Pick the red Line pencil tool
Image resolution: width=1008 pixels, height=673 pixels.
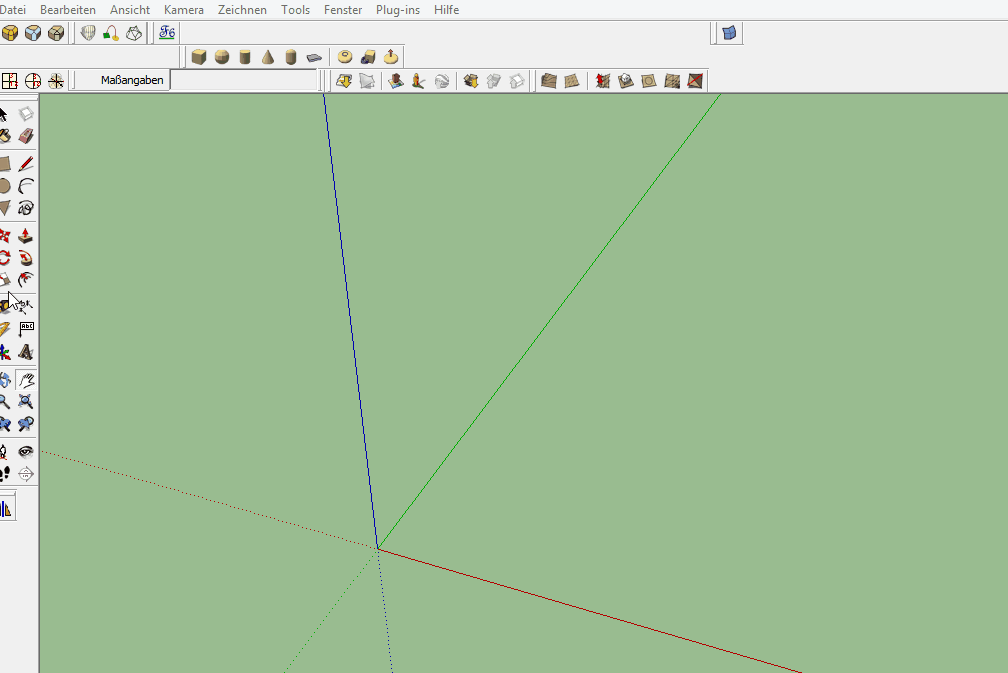(x=26, y=164)
